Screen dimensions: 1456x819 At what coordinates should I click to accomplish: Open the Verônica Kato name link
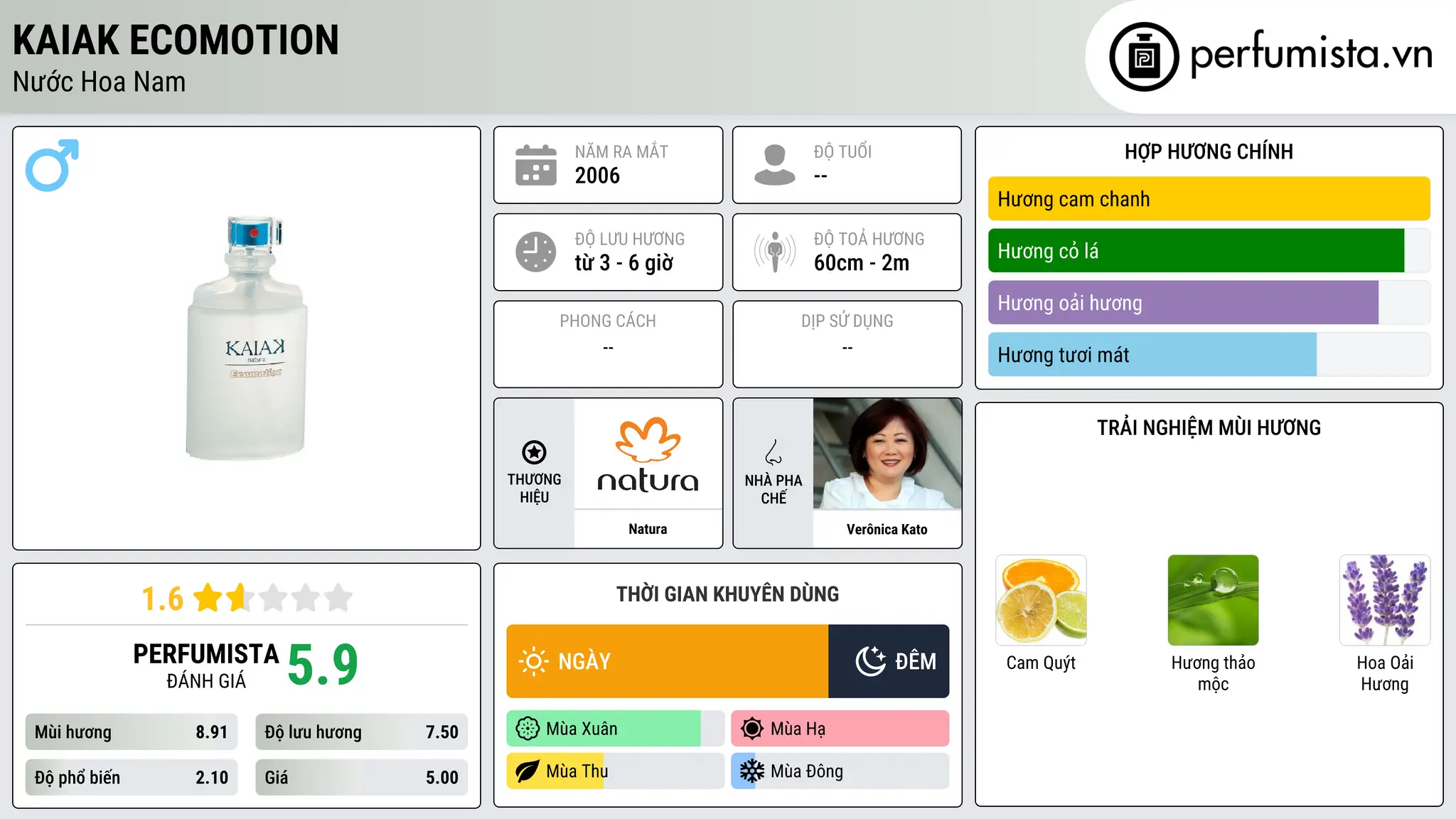887,529
